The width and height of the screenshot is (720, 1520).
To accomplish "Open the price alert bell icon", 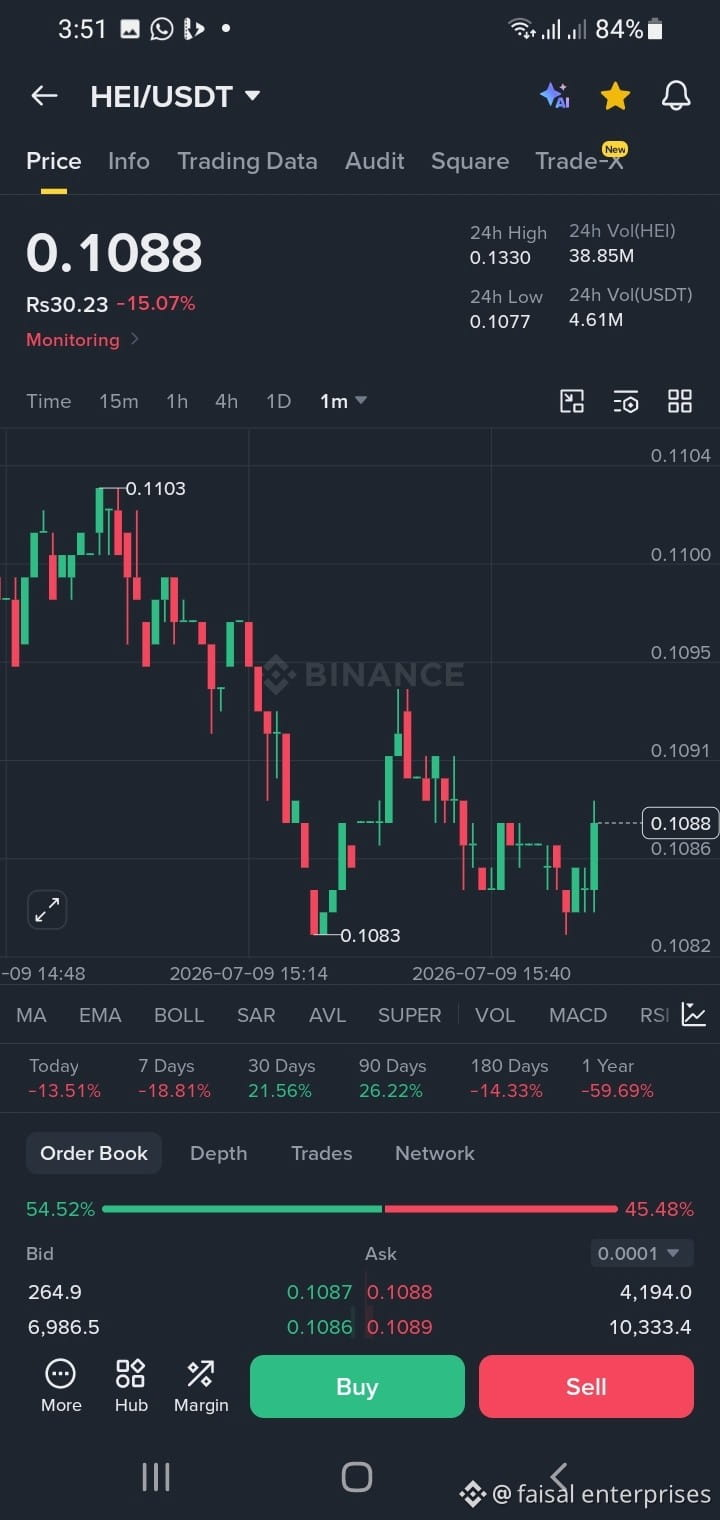I will click(x=676, y=96).
